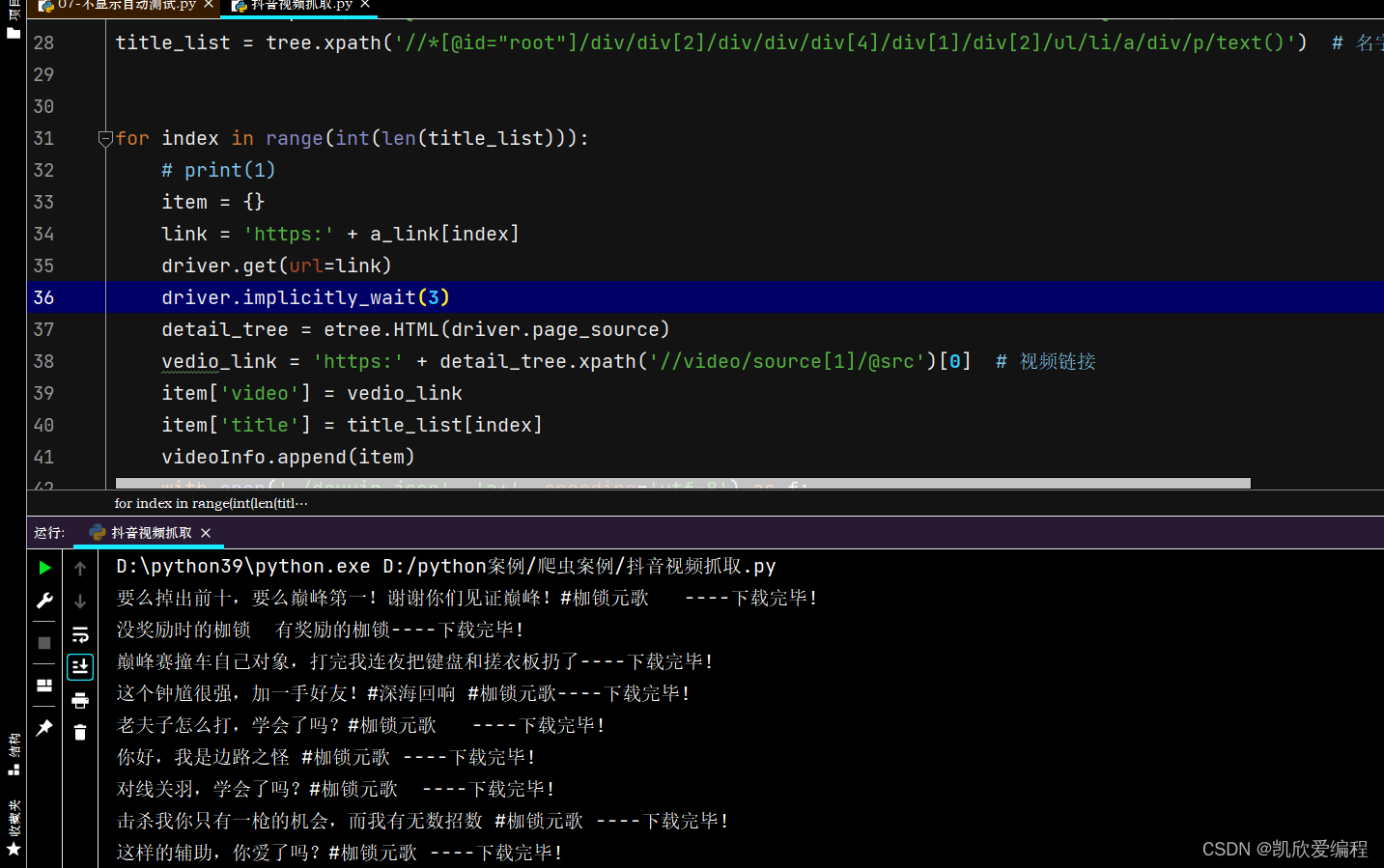Jump up the stack trace arrow
The height and width of the screenshot is (868, 1384).
(80, 569)
